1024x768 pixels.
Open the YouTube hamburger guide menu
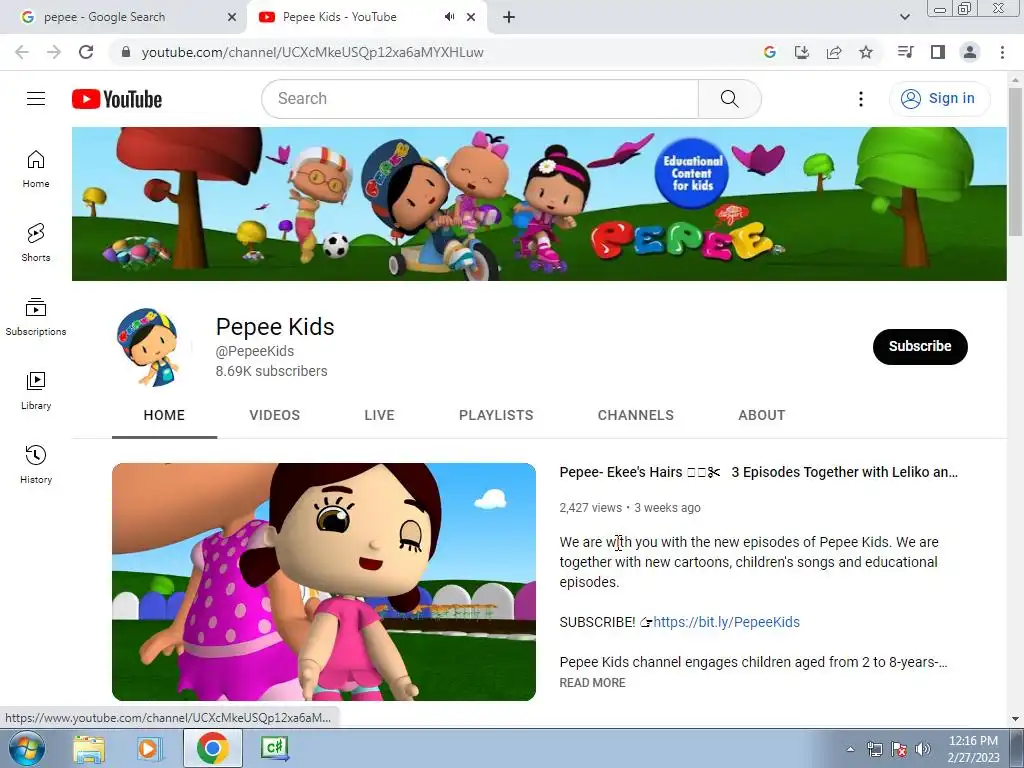[36, 99]
